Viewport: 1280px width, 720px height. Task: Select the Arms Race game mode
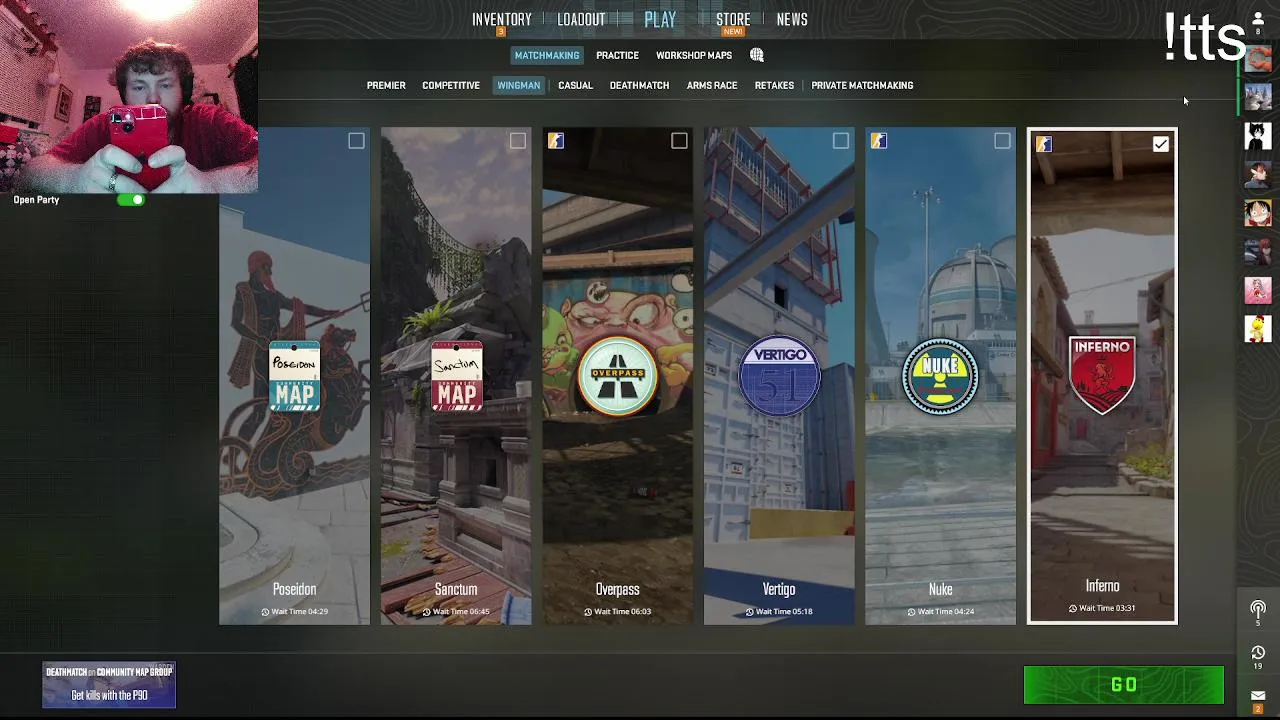(712, 85)
